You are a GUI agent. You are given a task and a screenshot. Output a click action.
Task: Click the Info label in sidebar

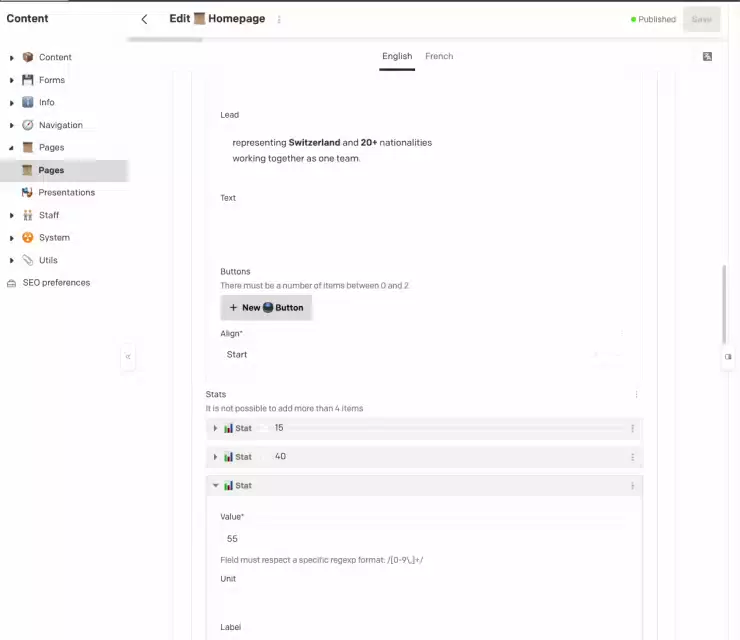point(47,102)
